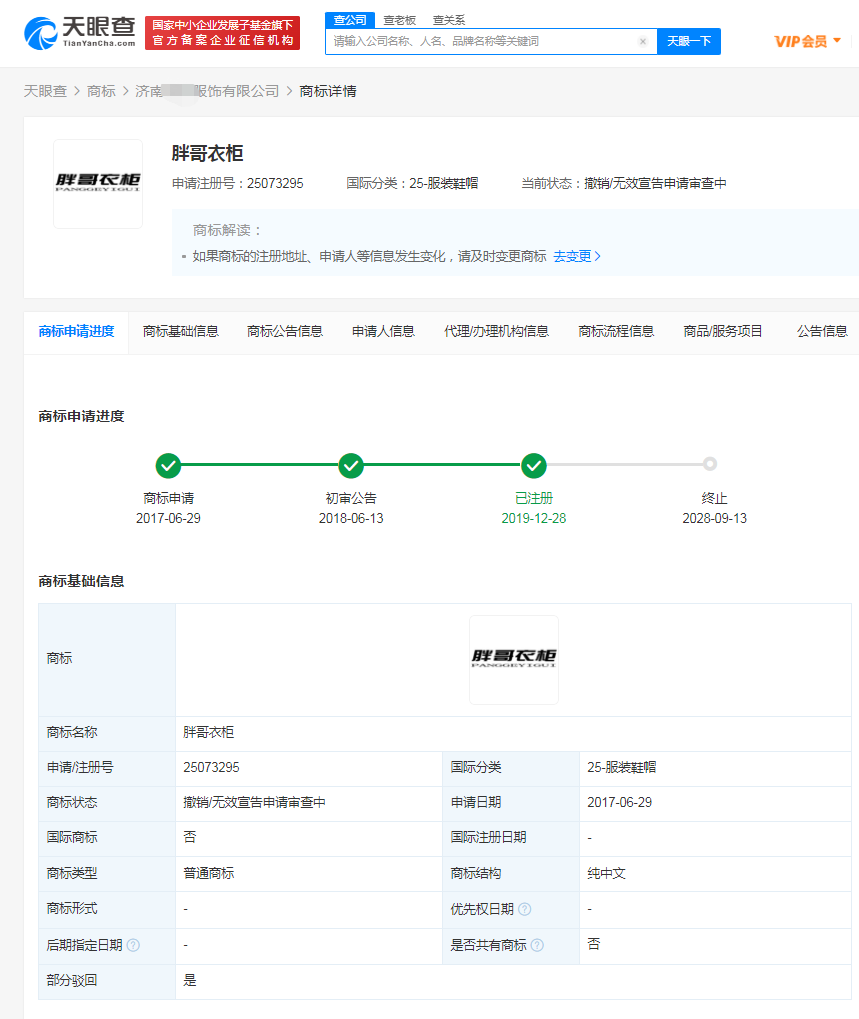Select the 查老板 search tab

click(399, 20)
